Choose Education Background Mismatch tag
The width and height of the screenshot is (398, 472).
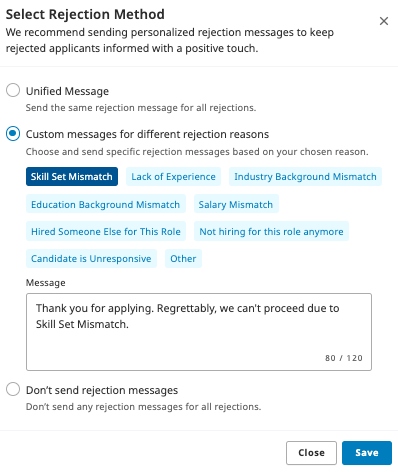[x=105, y=204]
